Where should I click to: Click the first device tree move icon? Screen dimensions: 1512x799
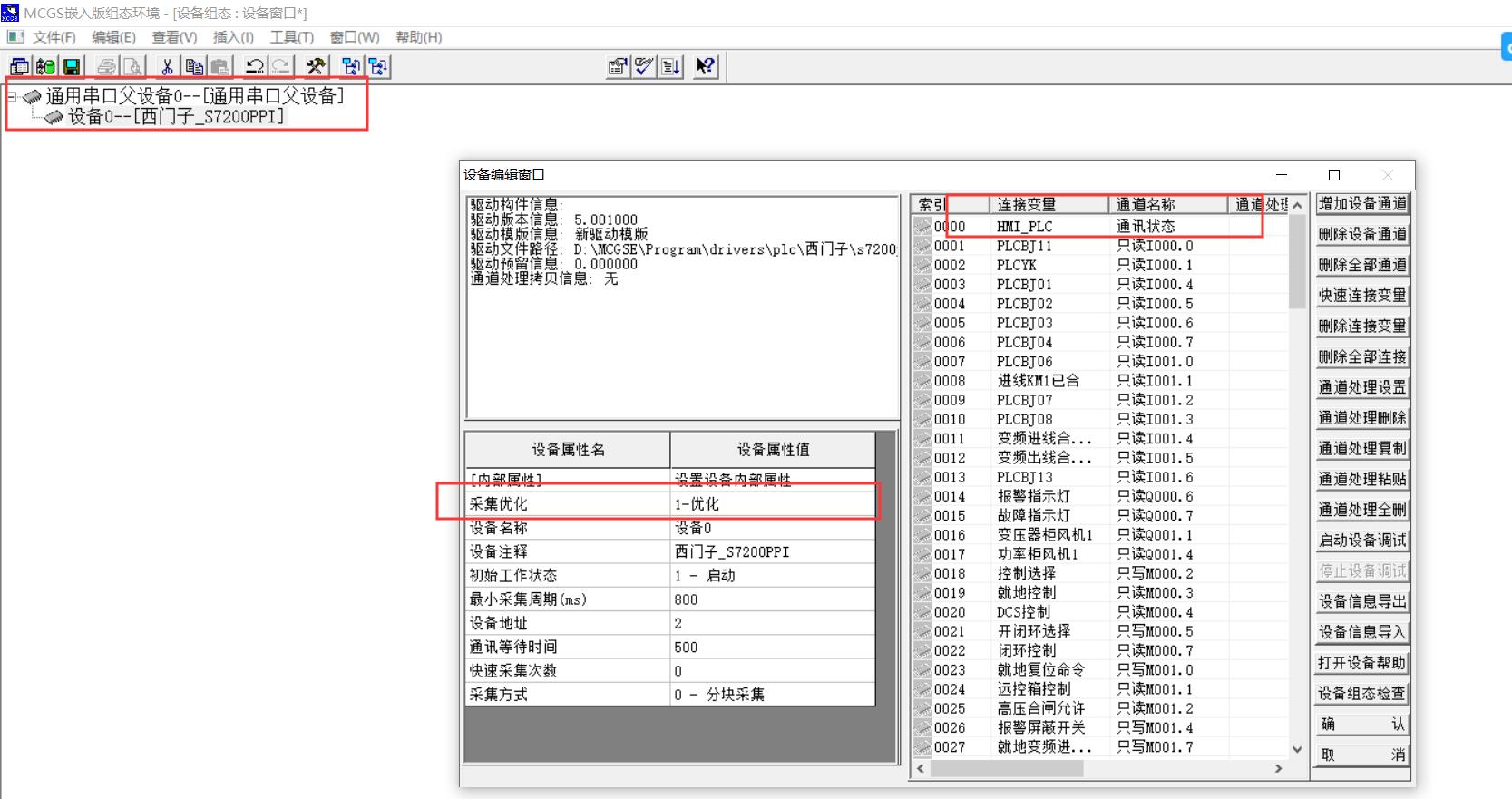pos(351,66)
